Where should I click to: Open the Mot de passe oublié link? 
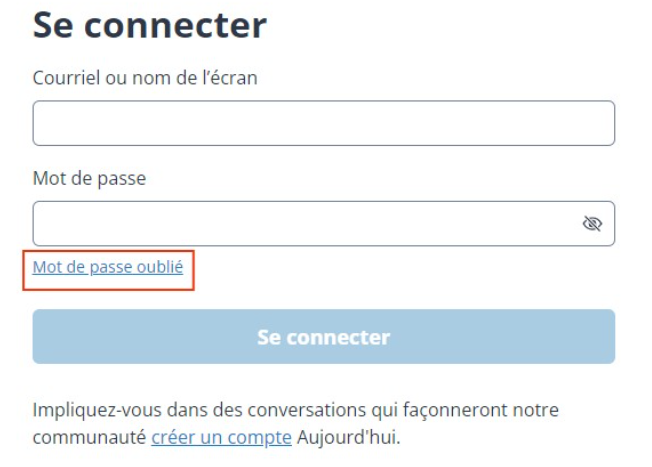point(108,267)
